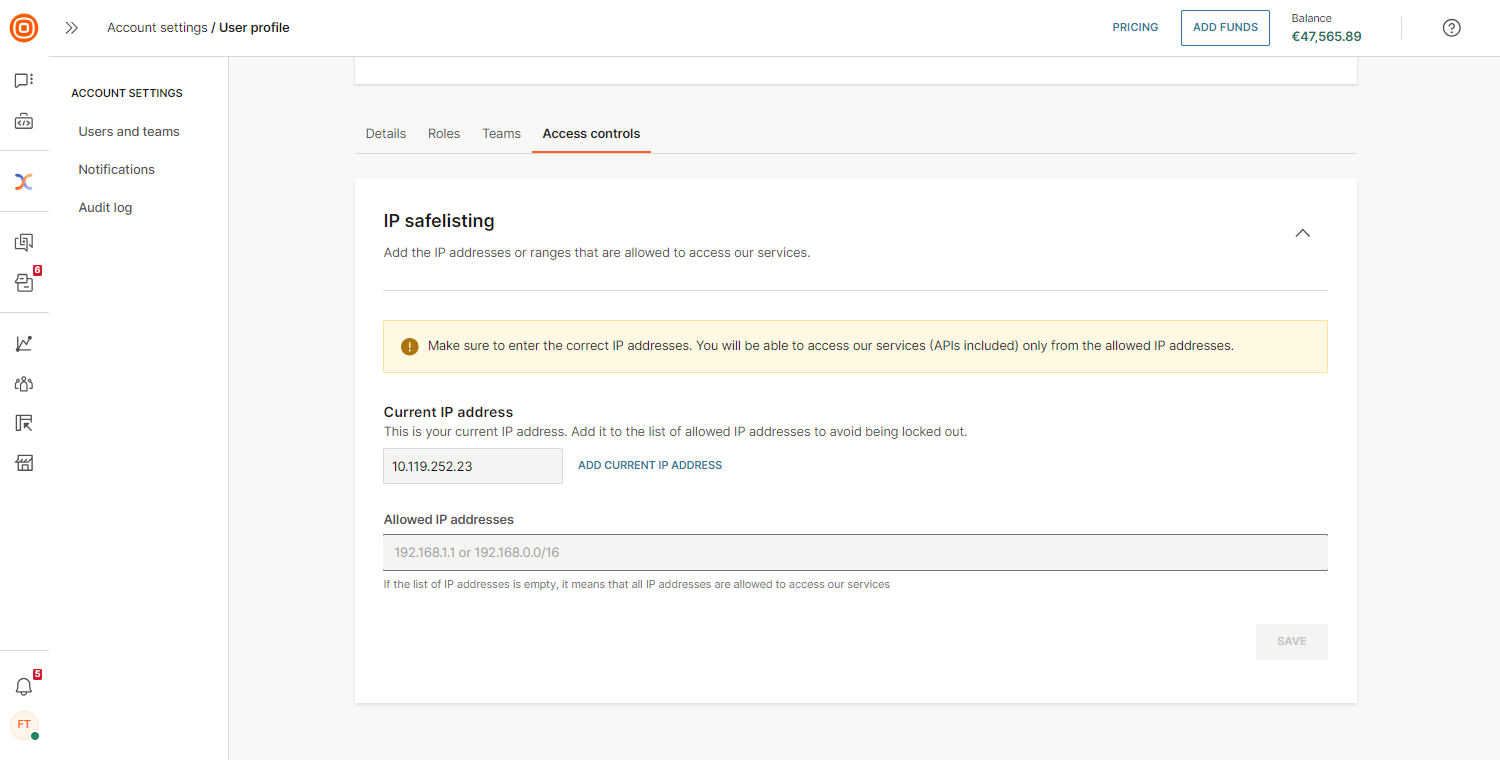The width and height of the screenshot is (1500, 760).
Task: Open Audit log in account settings
Action: pyautogui.click(x=105, y=208)
